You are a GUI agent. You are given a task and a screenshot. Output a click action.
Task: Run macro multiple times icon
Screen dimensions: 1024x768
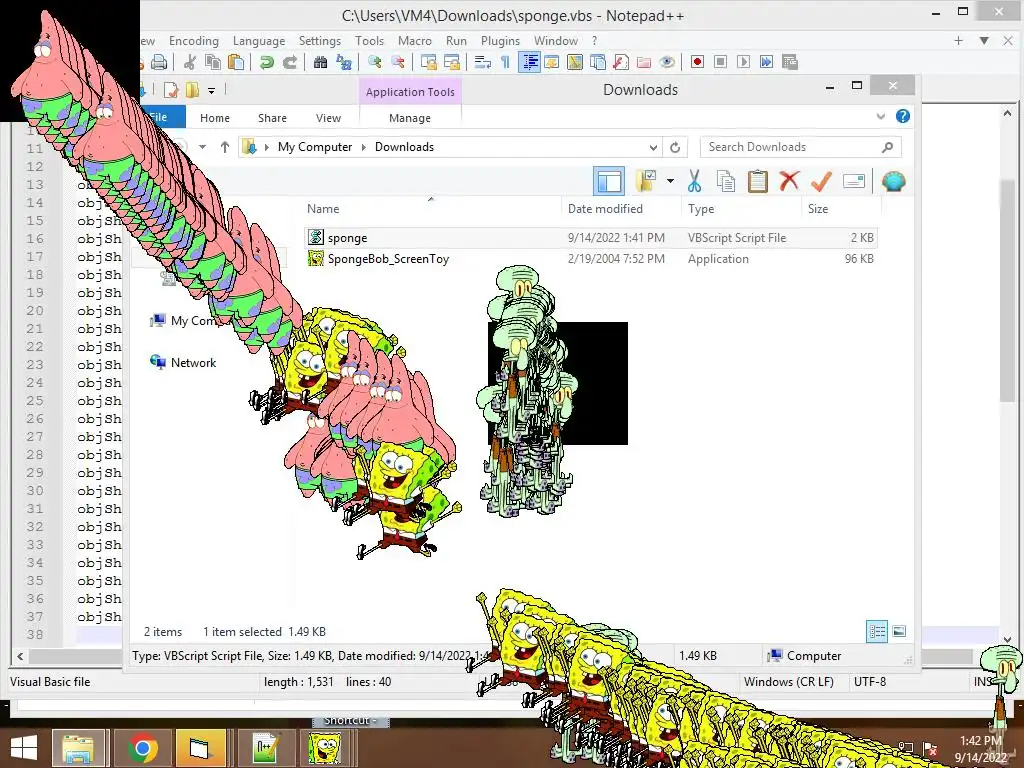coord(766,62)
